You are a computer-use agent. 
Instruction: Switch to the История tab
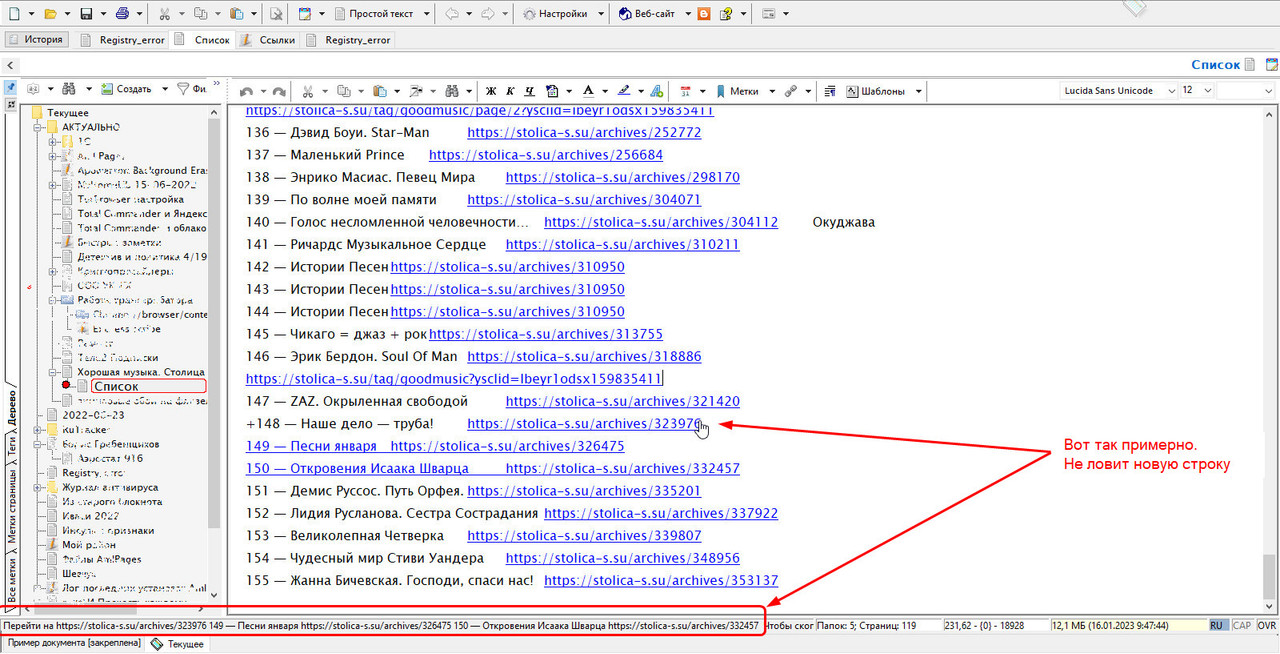(37, 40)
